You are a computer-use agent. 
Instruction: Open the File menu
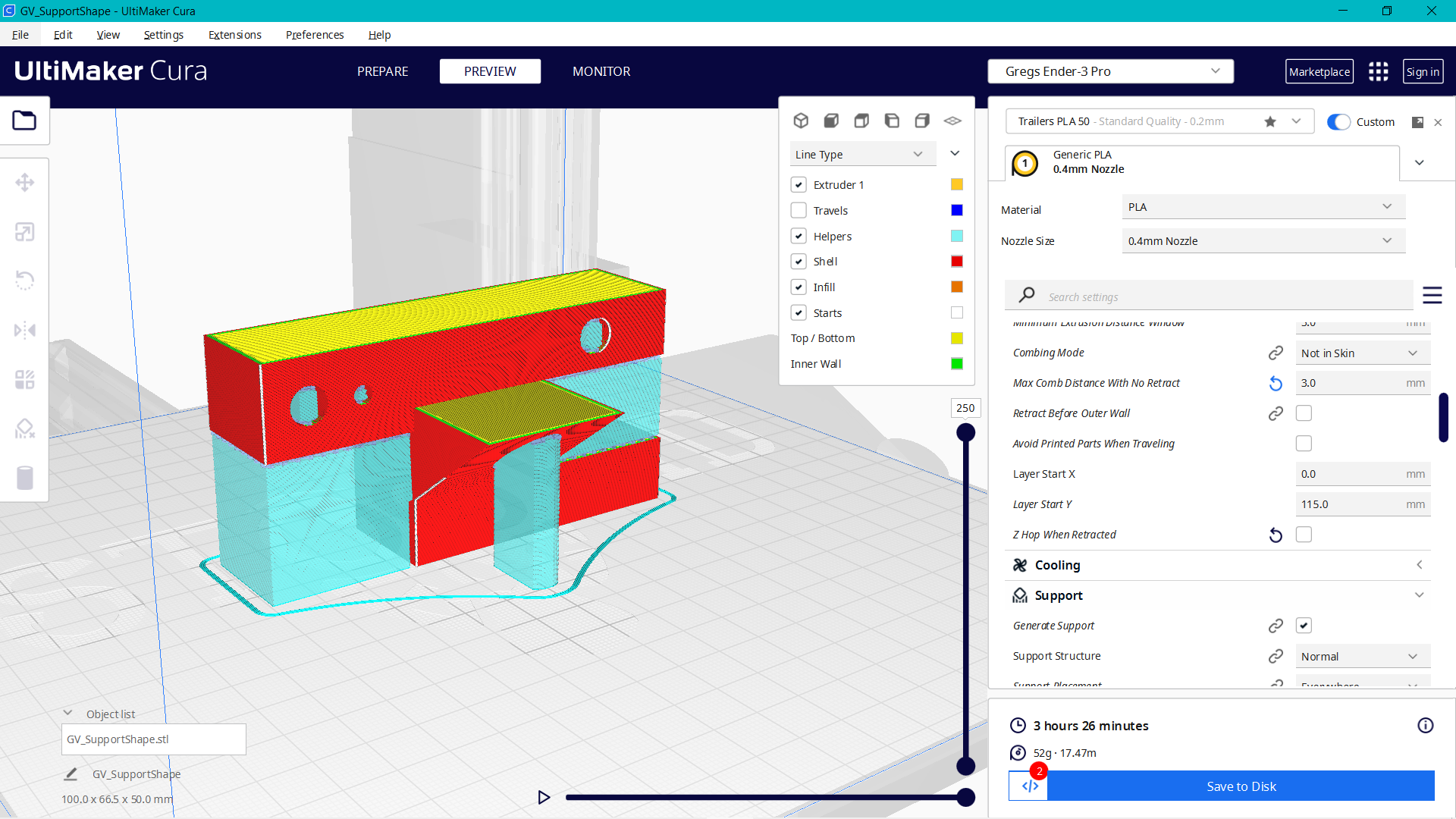(20, 35)
